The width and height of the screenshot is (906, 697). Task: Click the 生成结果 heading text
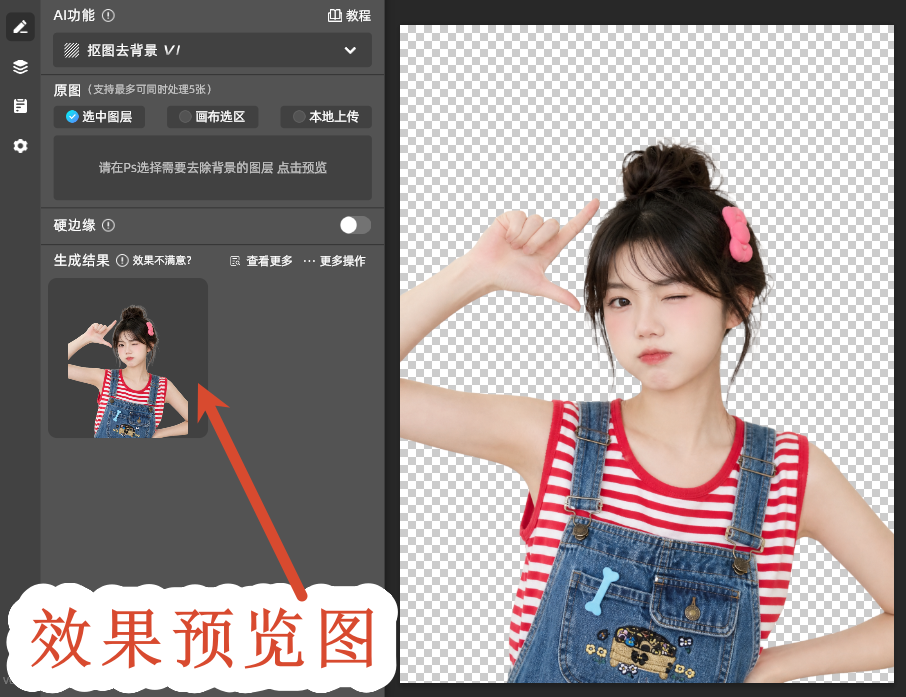coord(81,261)
